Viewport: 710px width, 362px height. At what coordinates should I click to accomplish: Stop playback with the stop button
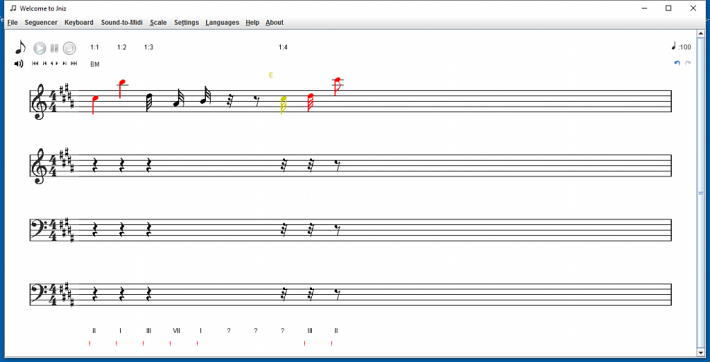click(69, 48)
